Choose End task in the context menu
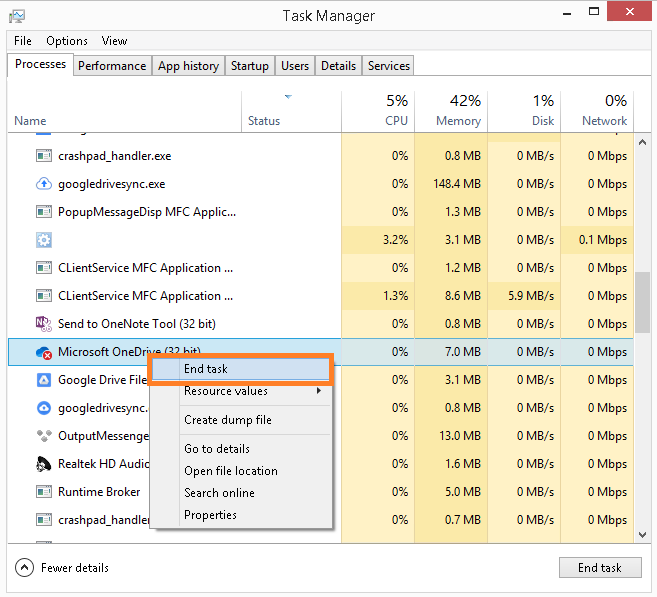 [x=241, y=369]
